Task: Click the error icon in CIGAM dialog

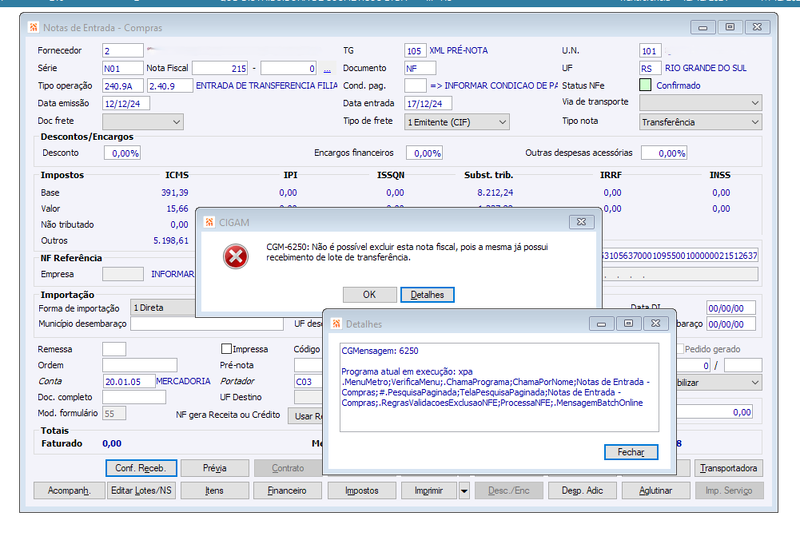Action: click(236, 256)
